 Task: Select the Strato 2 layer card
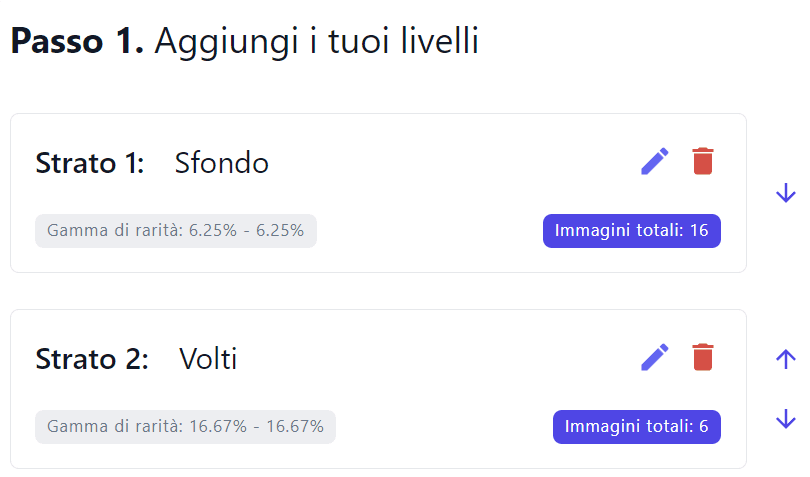[x=378, y=389]
